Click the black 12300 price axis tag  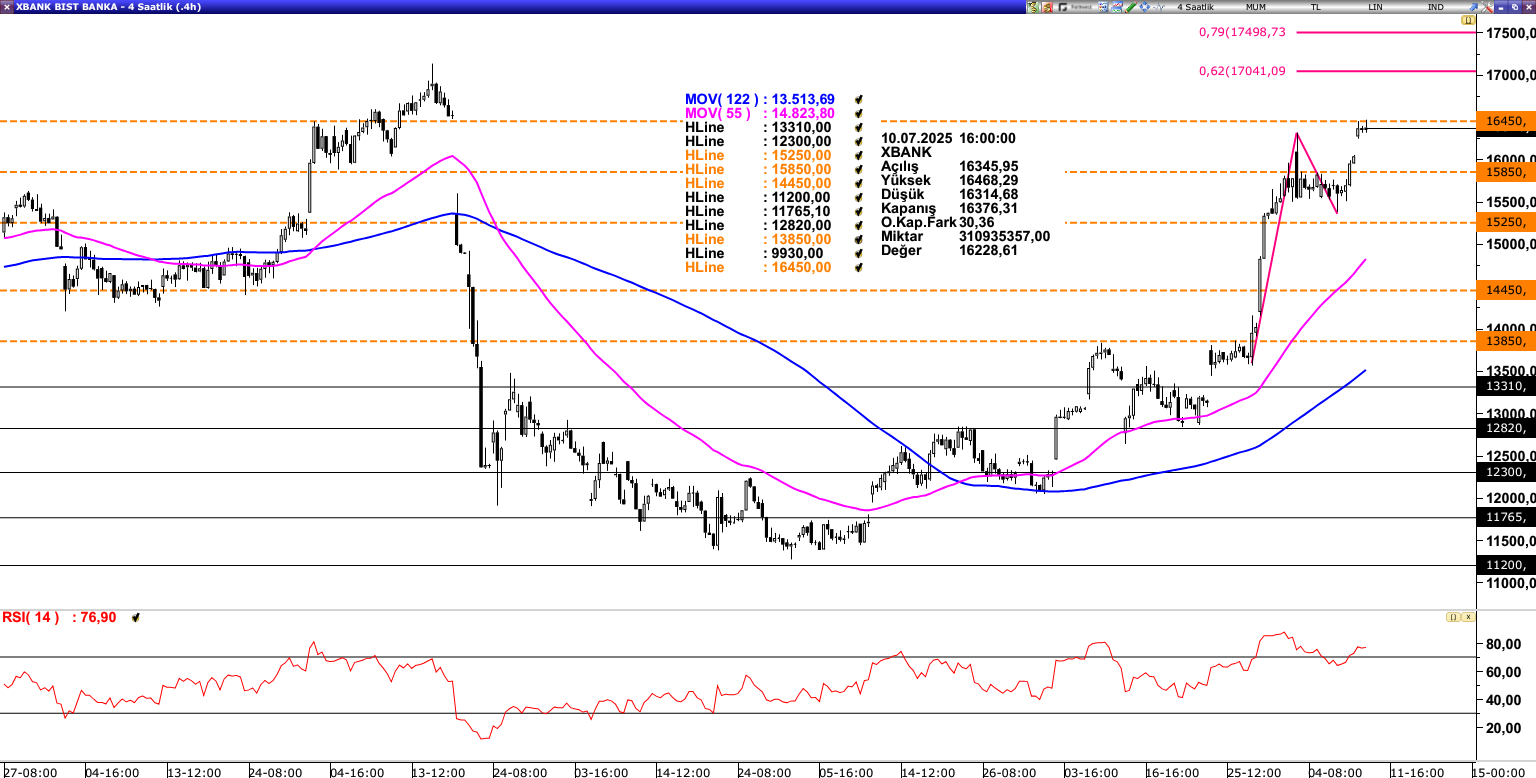pyautogui.click(x=1507, y=472)
